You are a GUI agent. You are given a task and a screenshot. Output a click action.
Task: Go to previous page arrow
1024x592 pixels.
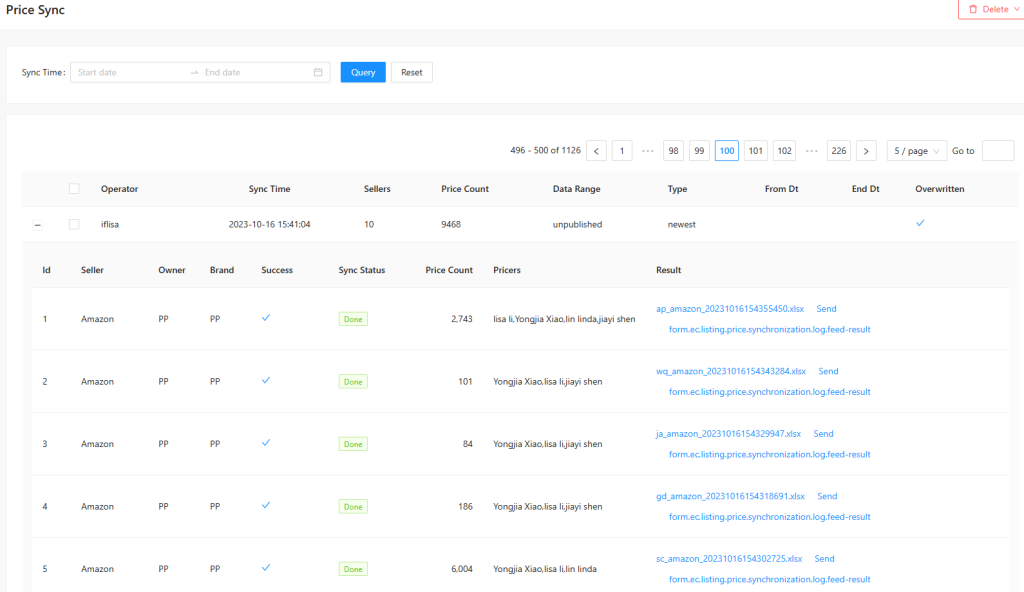click(596, 151)
